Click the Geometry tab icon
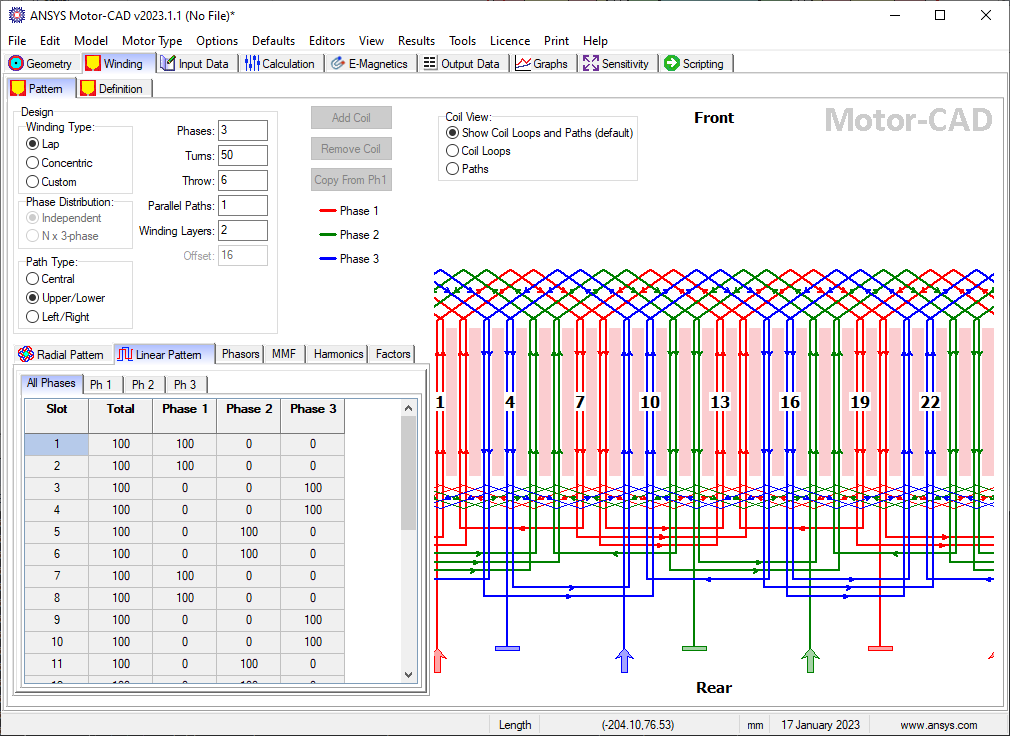The height and width of the screenshot is (736, 1010). tap(16, 63)
